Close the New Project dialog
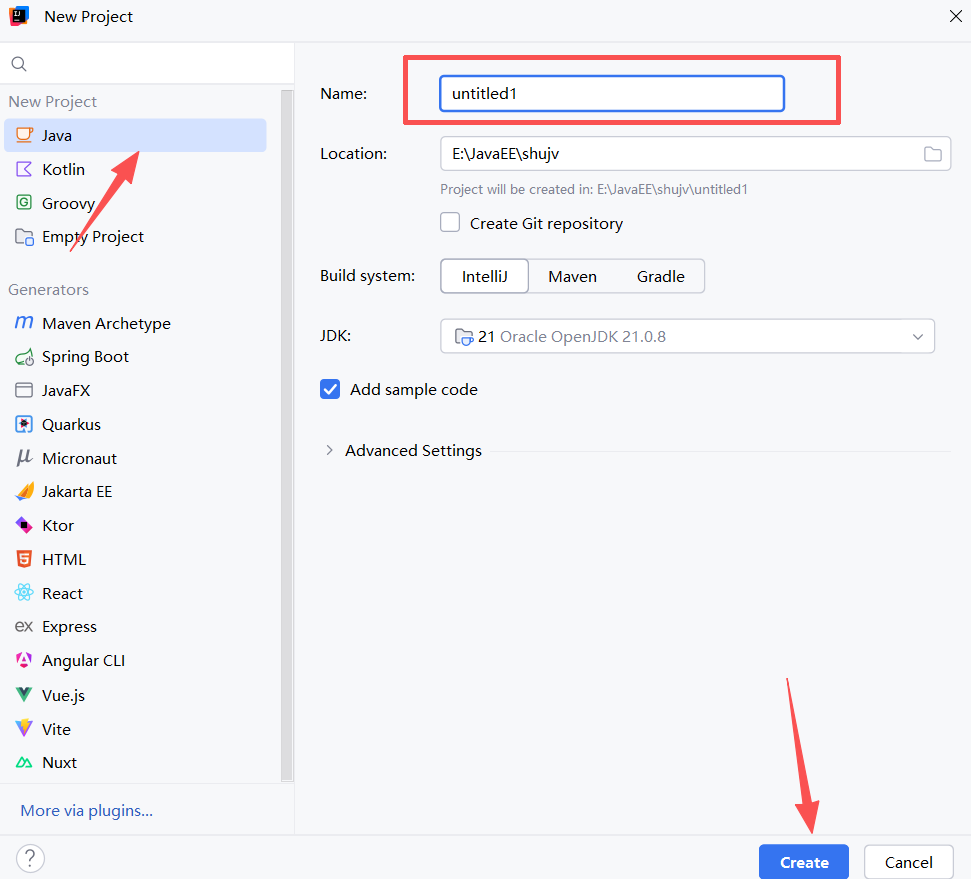The width and height of the screenshot is (971, 879). 956,16
